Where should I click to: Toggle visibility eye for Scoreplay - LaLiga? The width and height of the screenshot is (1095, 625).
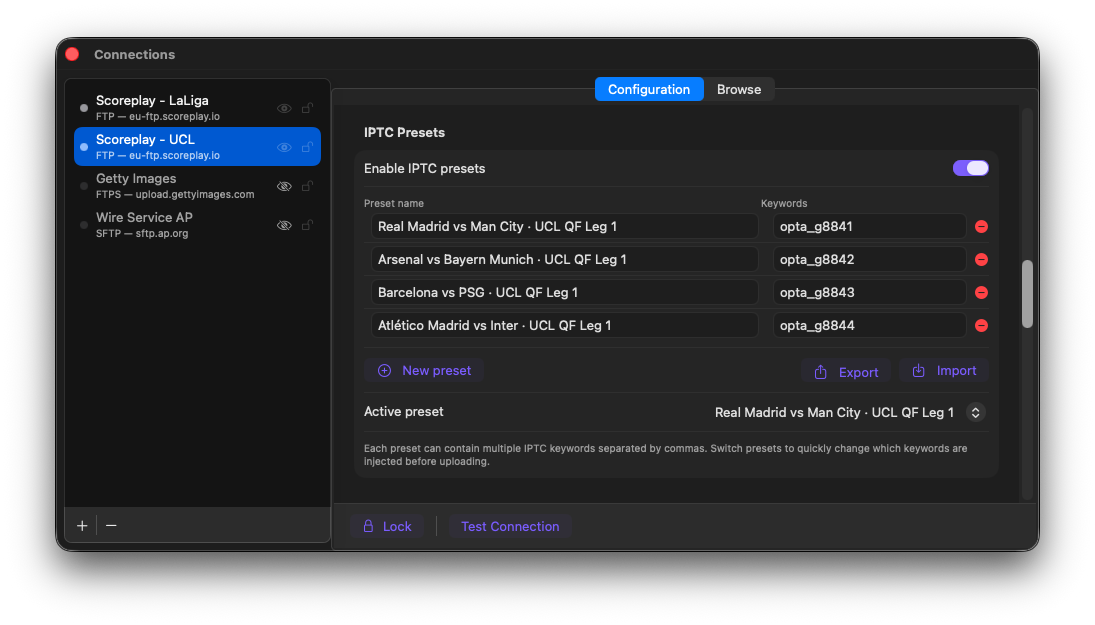(x=284, y=108)
